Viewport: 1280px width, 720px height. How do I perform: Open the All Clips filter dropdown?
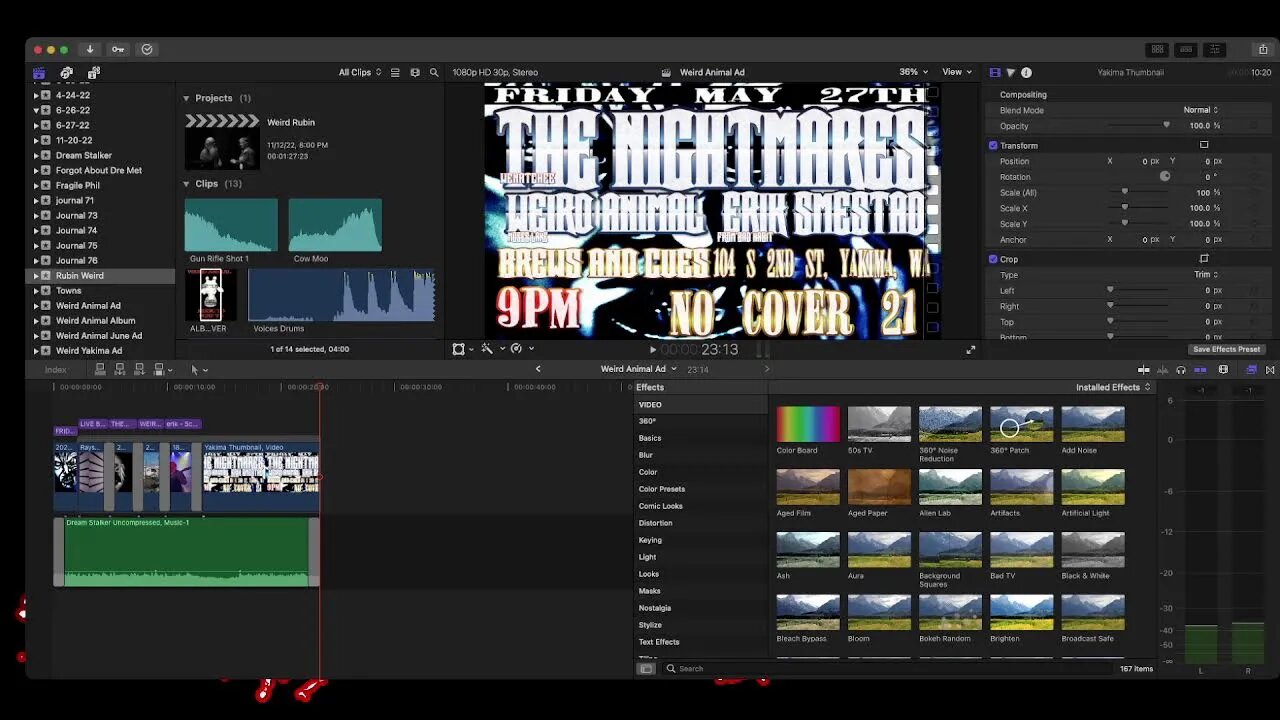360,72
